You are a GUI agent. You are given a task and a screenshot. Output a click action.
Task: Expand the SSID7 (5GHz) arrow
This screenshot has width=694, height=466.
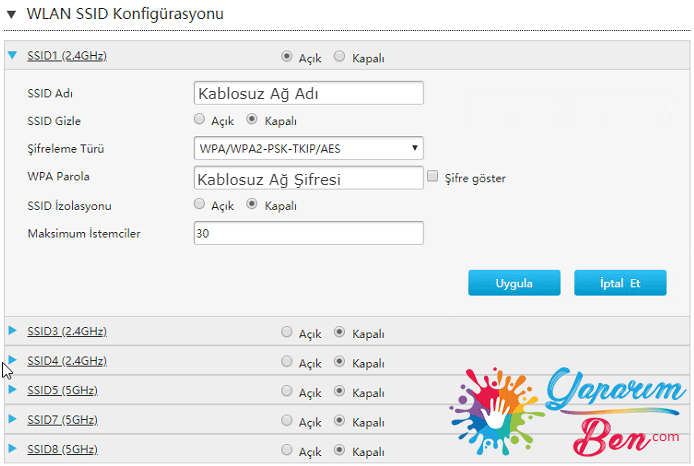[13, 420]
